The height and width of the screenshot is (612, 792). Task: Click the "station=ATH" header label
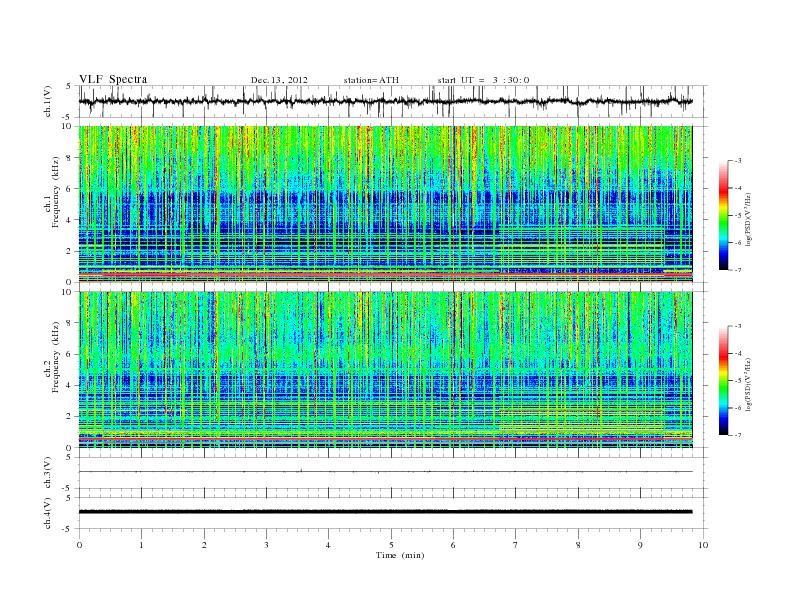(371, 80)
